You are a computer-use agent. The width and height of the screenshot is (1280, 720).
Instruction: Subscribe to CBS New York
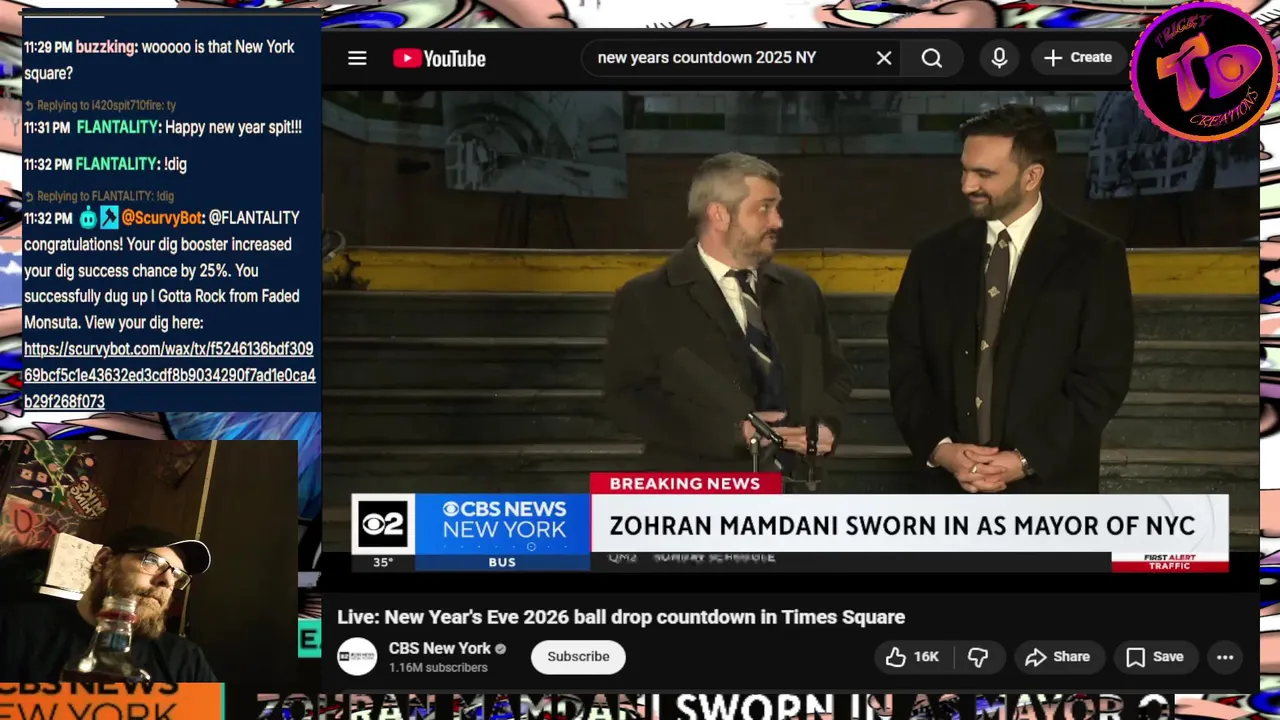click(578, 657)
